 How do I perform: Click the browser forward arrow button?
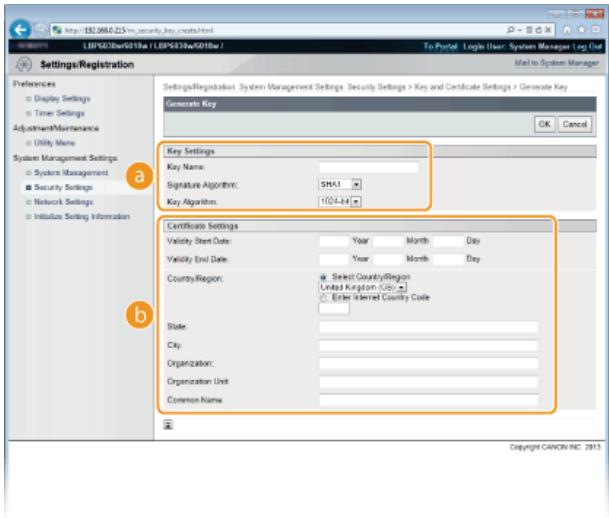point(40,30)
